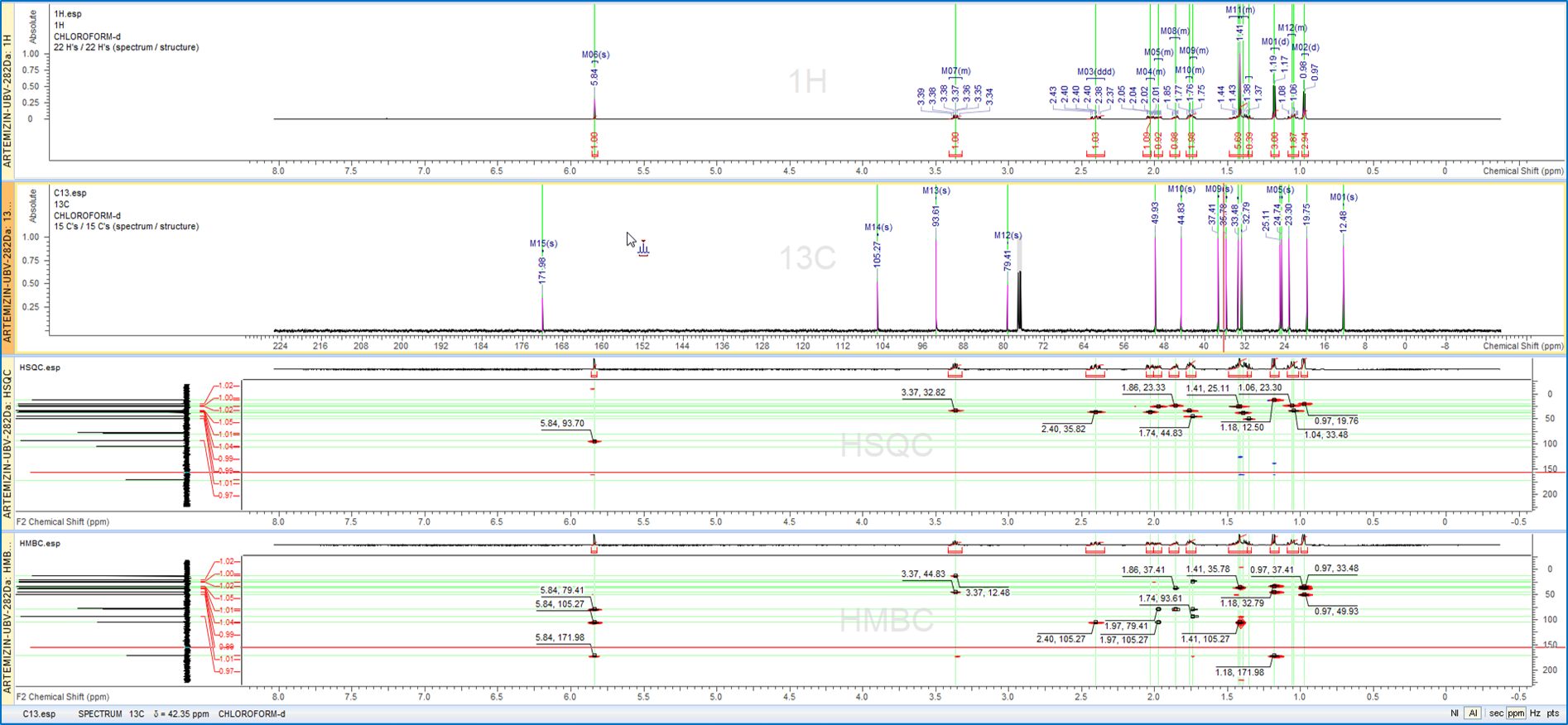Click the 15 C's spectrum/structure text
The image size is (1568, 725).
[127, 226]
